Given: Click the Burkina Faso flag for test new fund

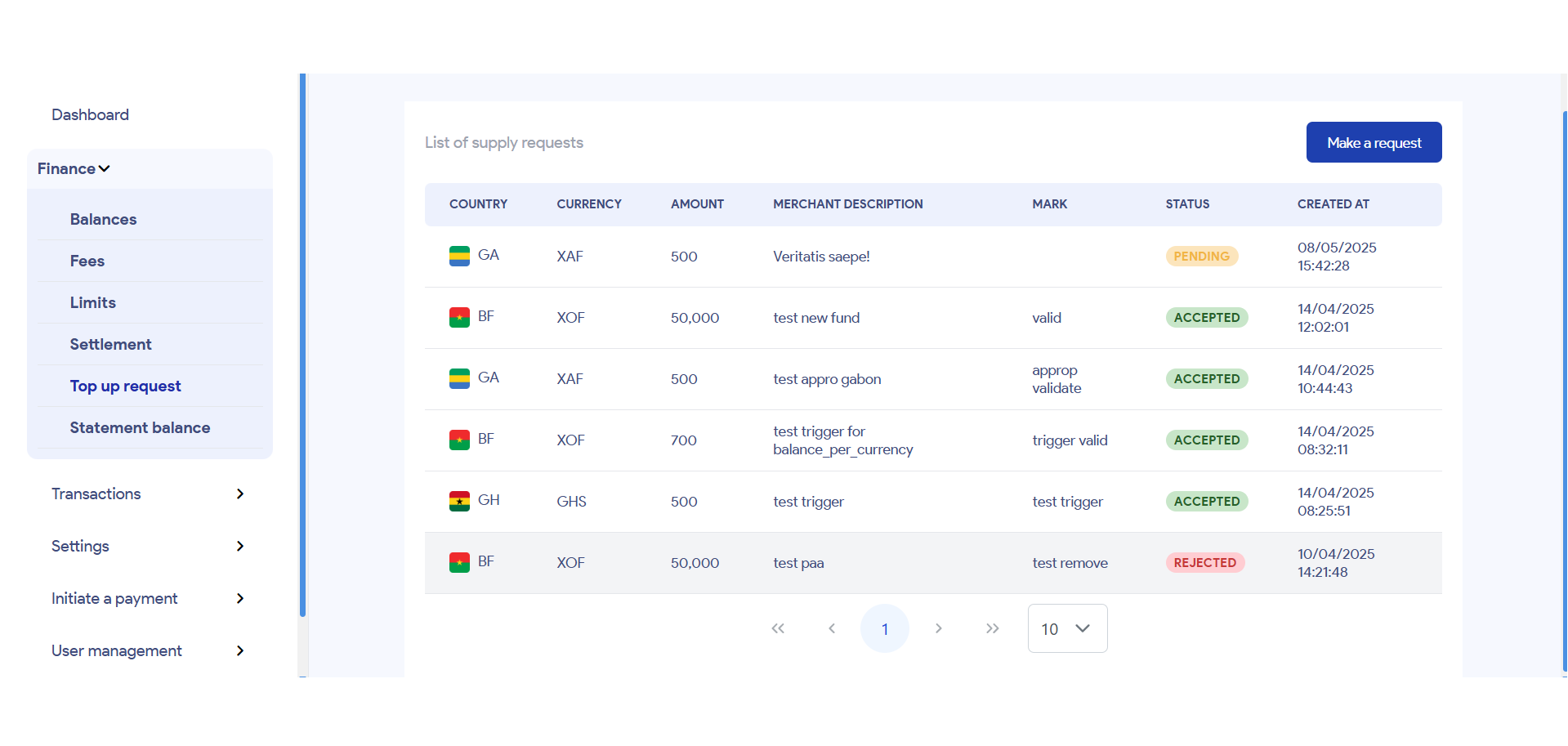Looking at the screenshot, I should click(x=459, y=318).
